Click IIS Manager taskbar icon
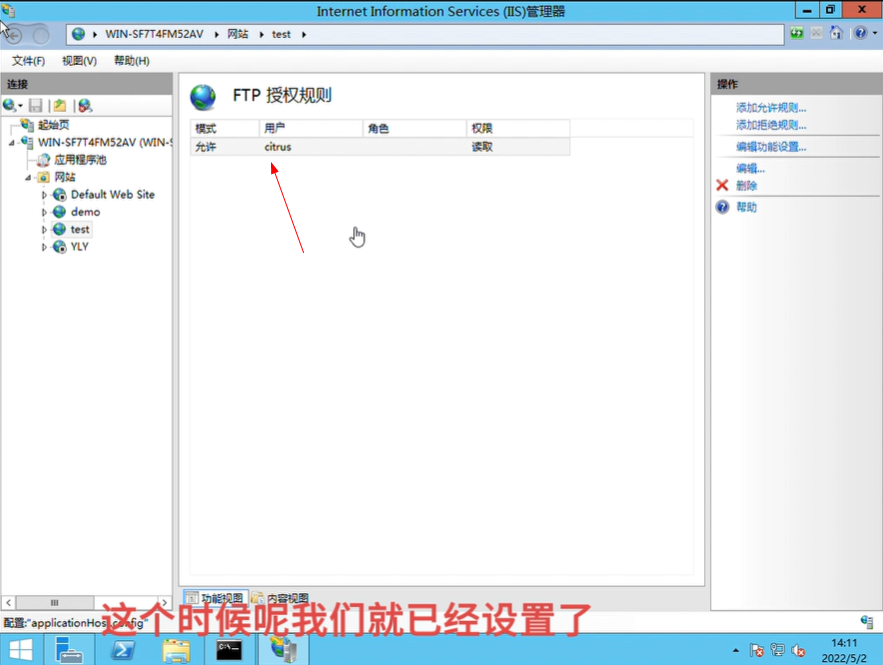The width and height of the screenshot is (883, 665). pos(283,650)
